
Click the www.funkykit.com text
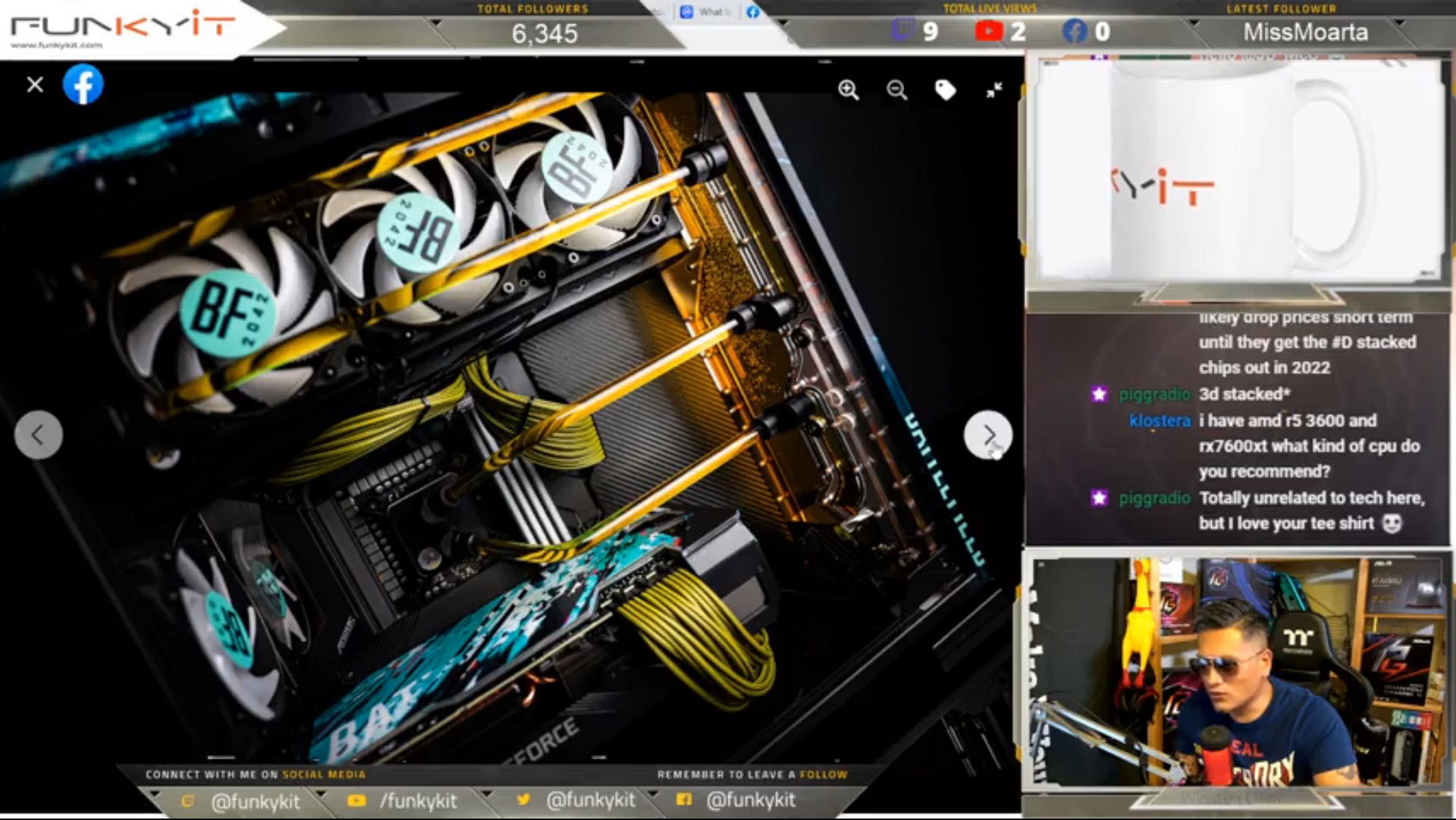56,46
